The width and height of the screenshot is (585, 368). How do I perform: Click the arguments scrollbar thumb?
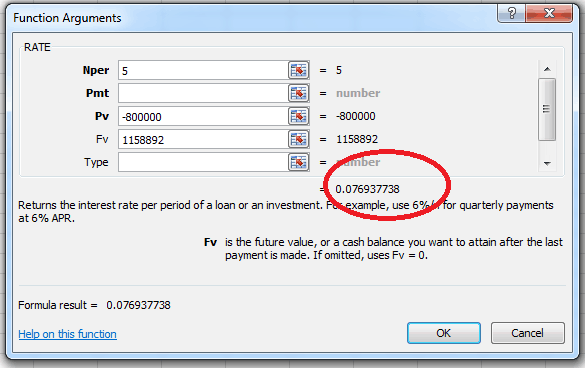point(547,109)
